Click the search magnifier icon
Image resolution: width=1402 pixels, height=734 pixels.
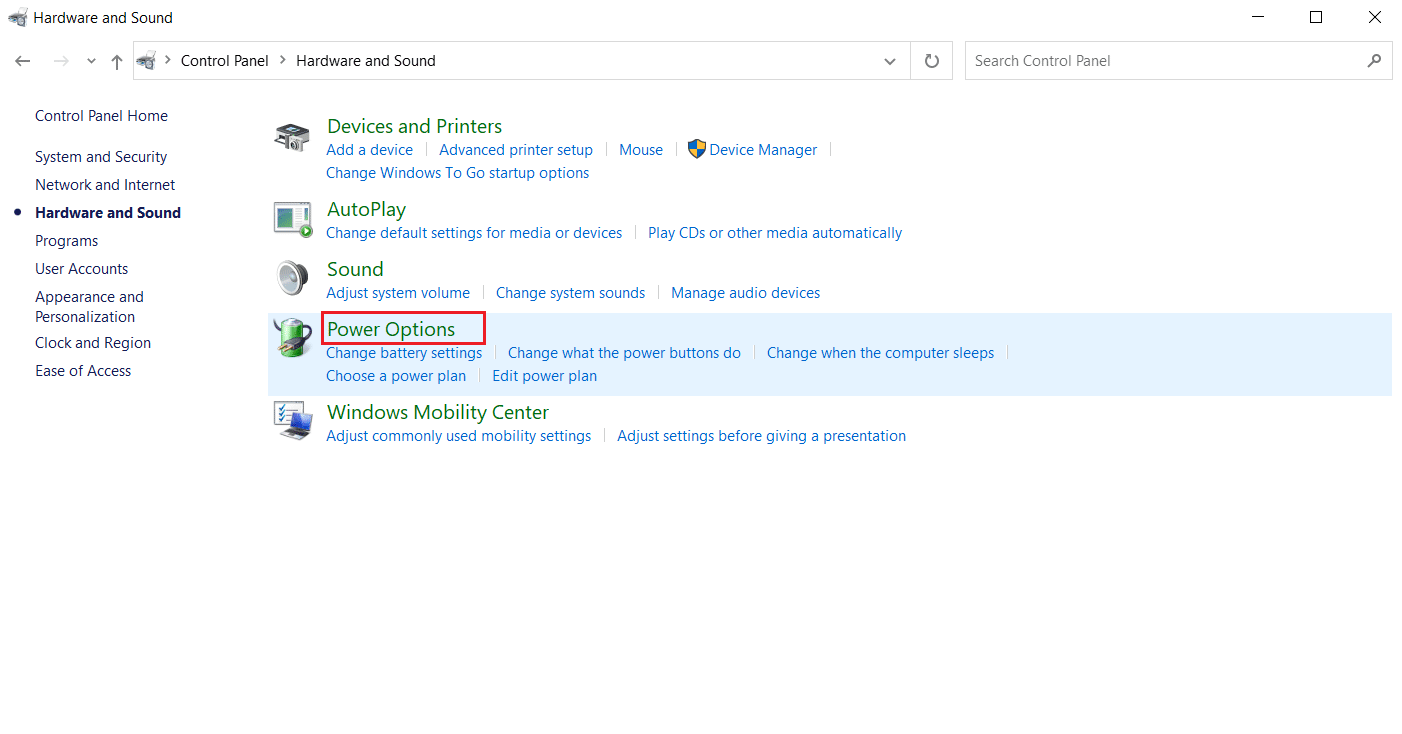click(1374, 61)
